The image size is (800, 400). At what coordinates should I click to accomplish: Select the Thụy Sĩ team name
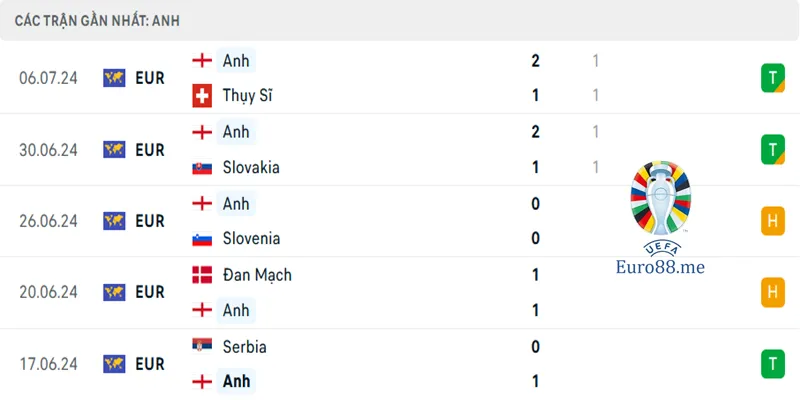pos(247,95)
